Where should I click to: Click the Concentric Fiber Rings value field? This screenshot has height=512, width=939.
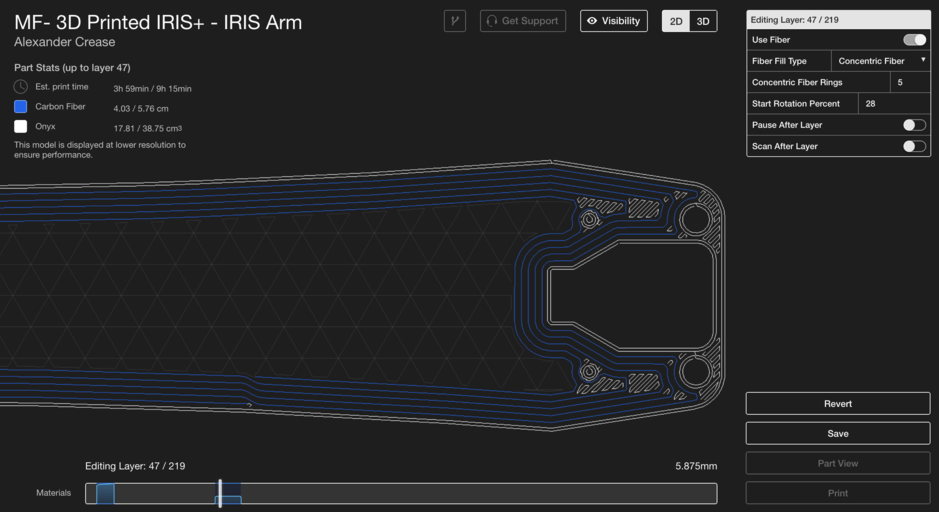(910, 82)
